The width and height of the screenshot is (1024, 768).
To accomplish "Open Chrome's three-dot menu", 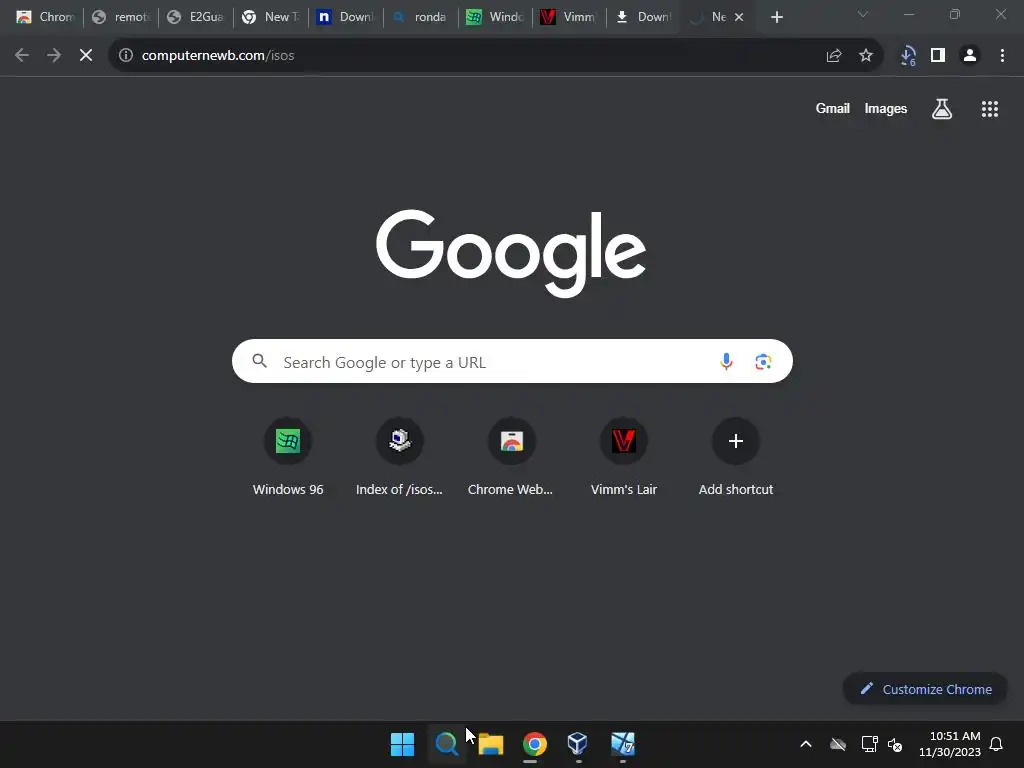I will [x=1002, y=56].
